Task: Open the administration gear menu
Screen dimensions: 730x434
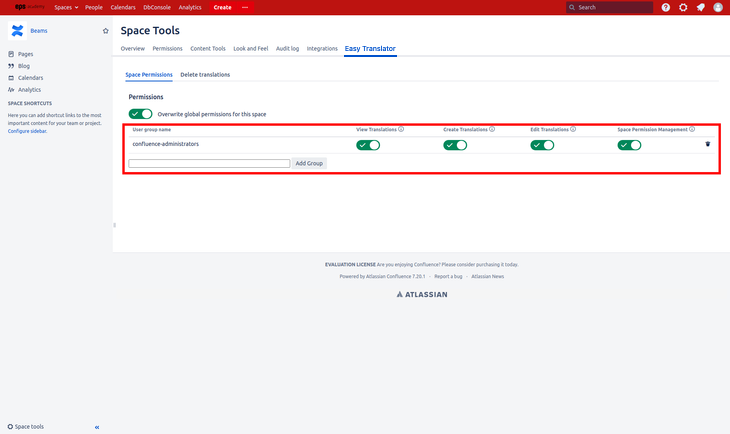Action: (x=683, y=7)
